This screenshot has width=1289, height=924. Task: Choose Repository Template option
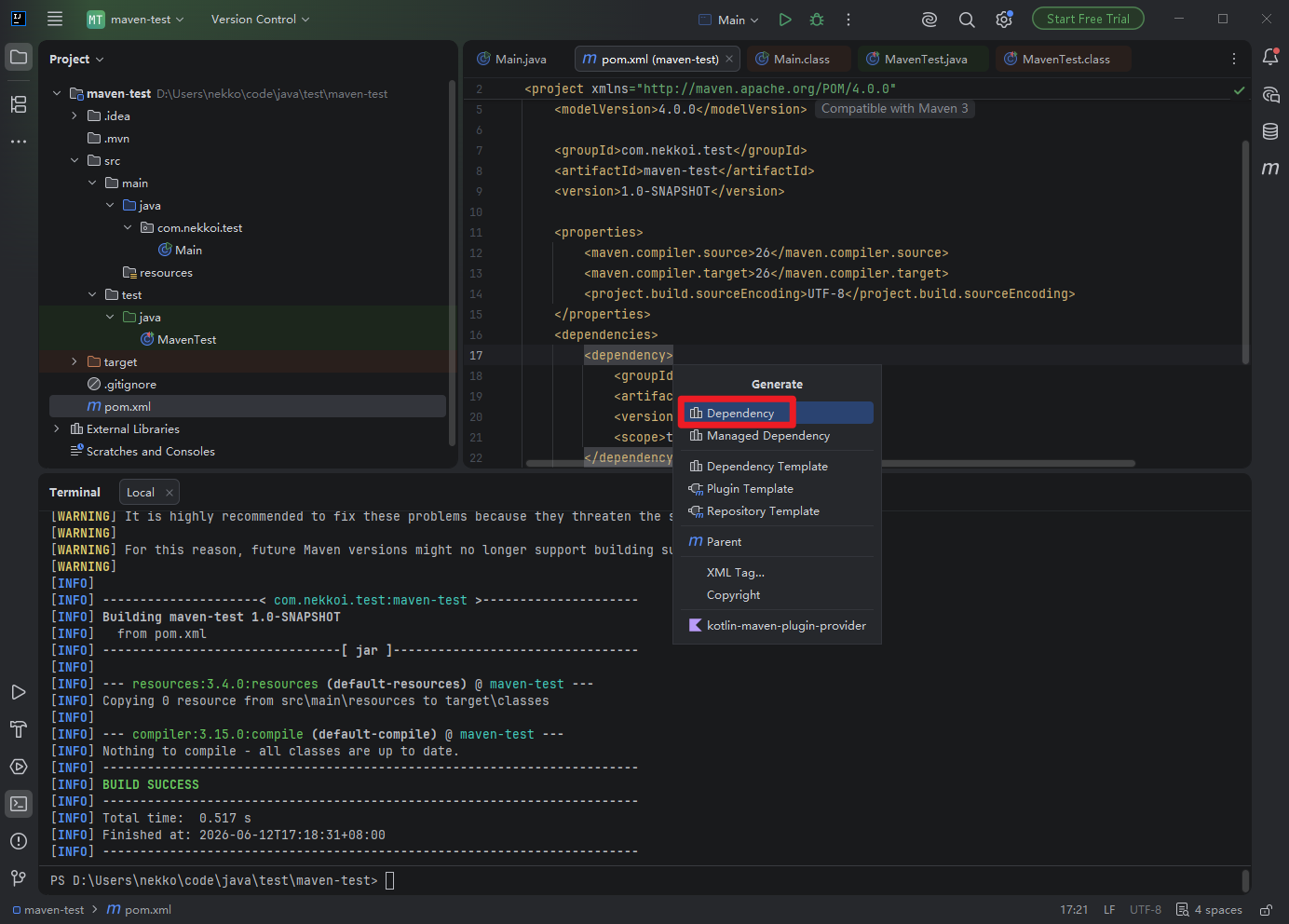776,511
